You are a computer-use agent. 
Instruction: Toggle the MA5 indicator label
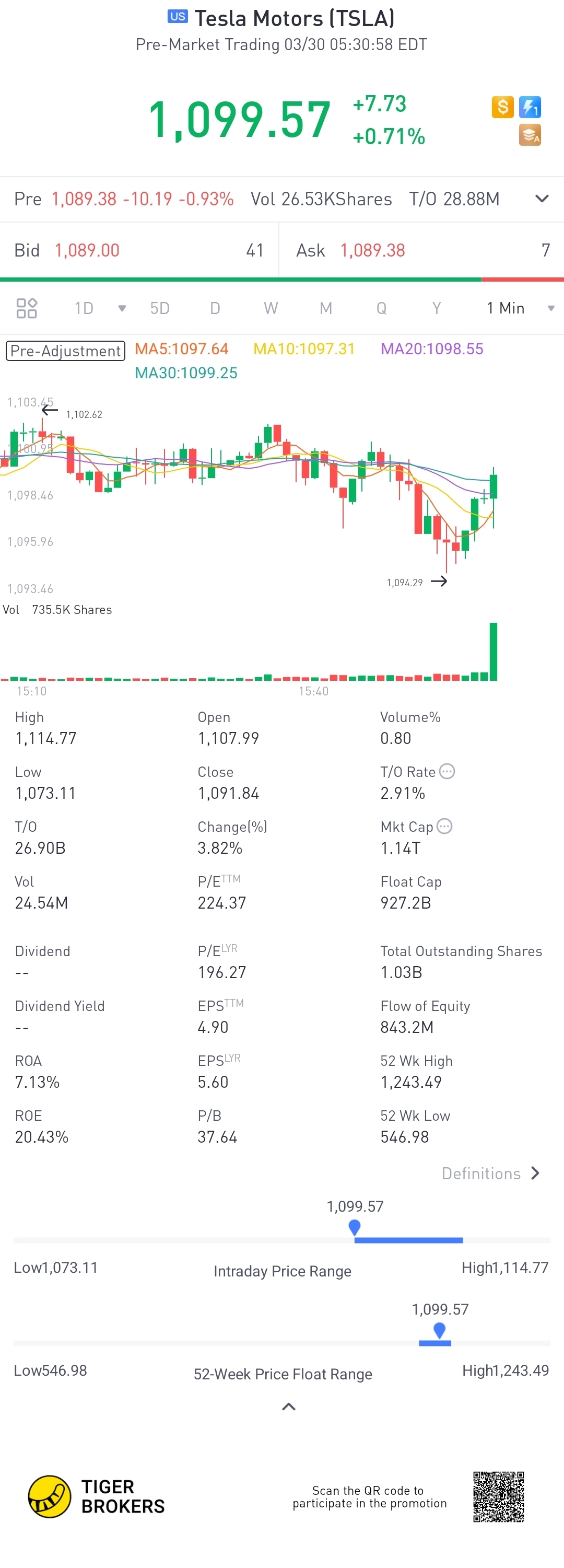181,349
